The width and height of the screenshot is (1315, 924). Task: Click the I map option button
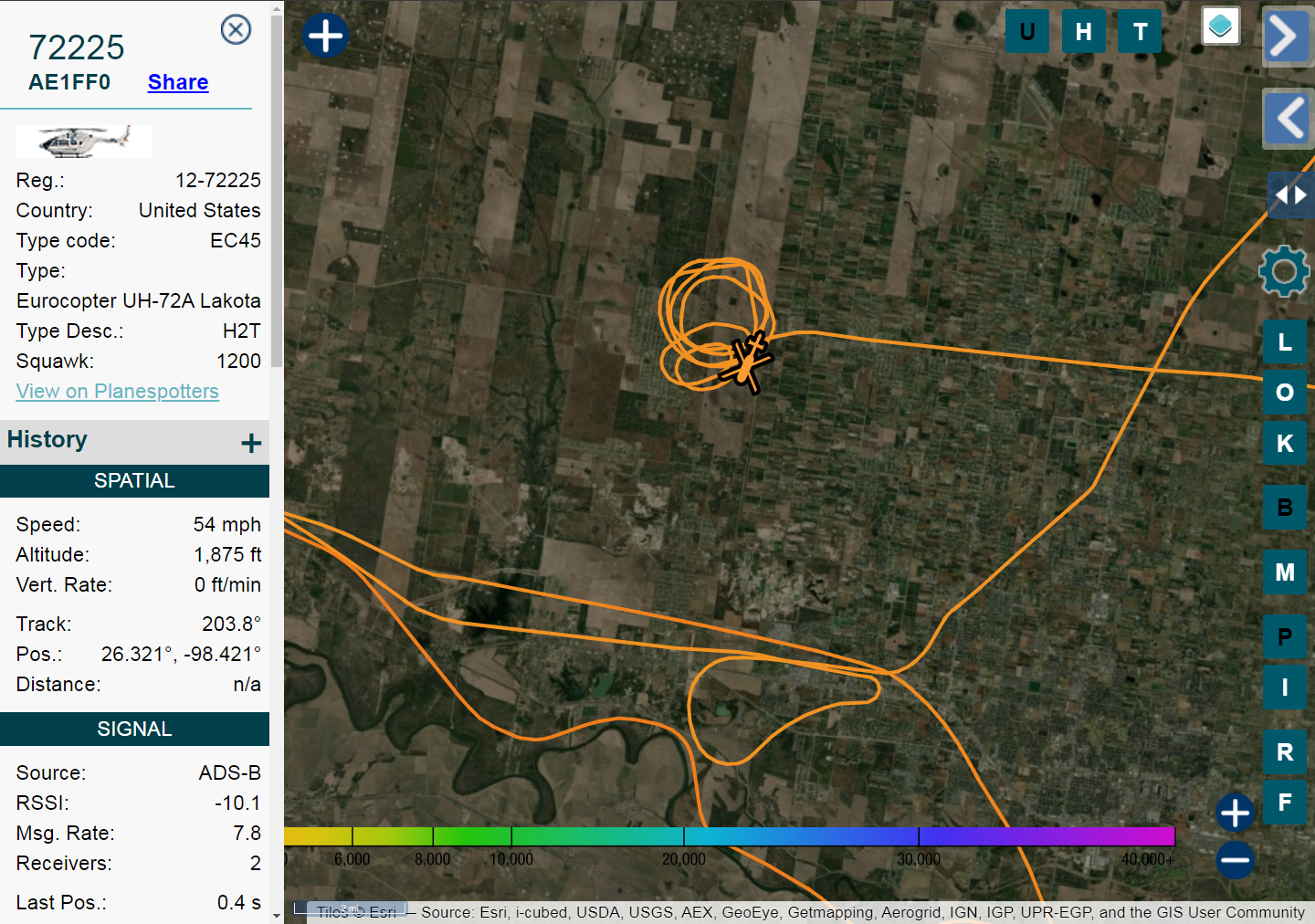click(x=1285, y=688)
